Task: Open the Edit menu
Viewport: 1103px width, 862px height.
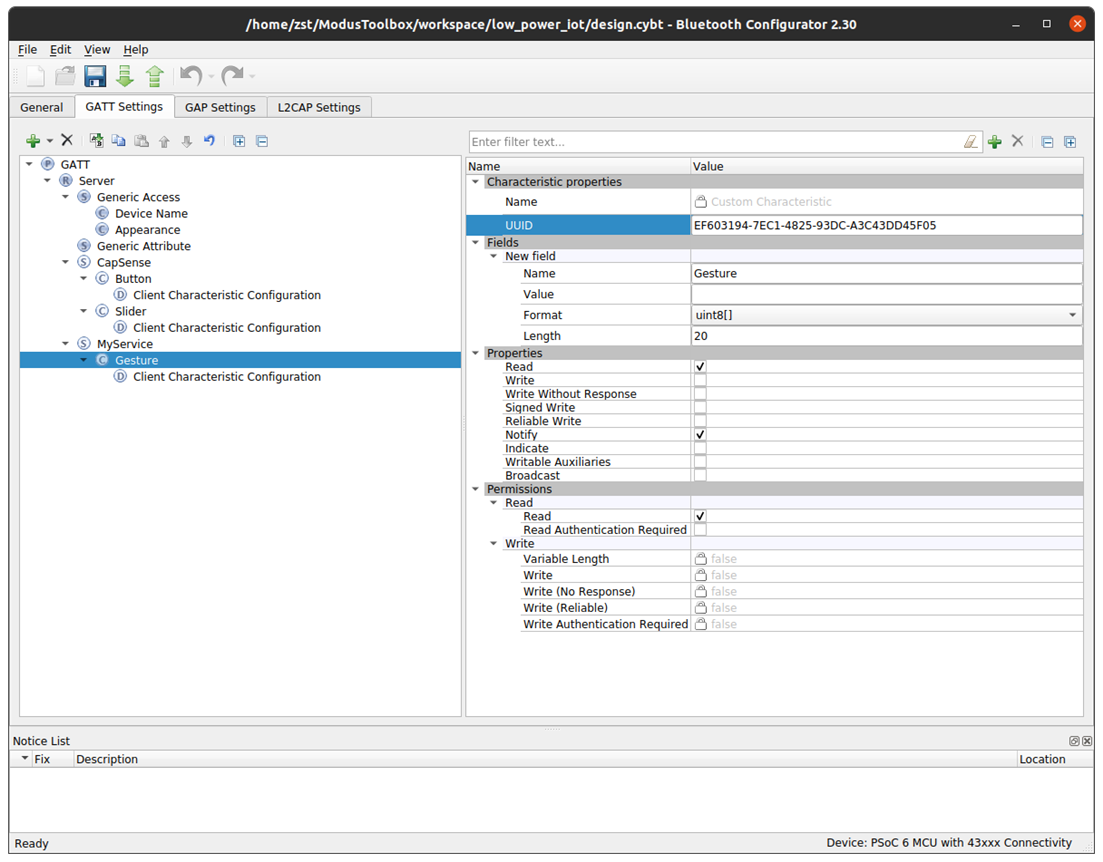Action: 60,49
